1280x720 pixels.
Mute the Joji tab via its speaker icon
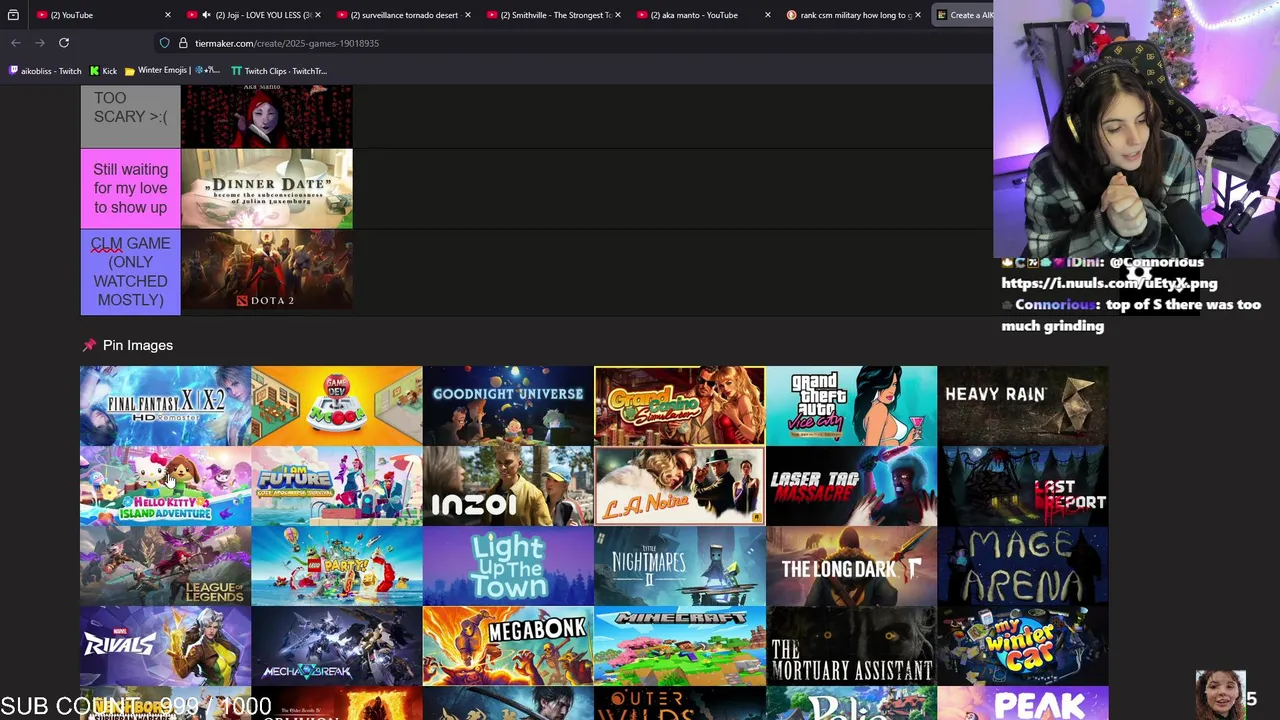point(206,15)
